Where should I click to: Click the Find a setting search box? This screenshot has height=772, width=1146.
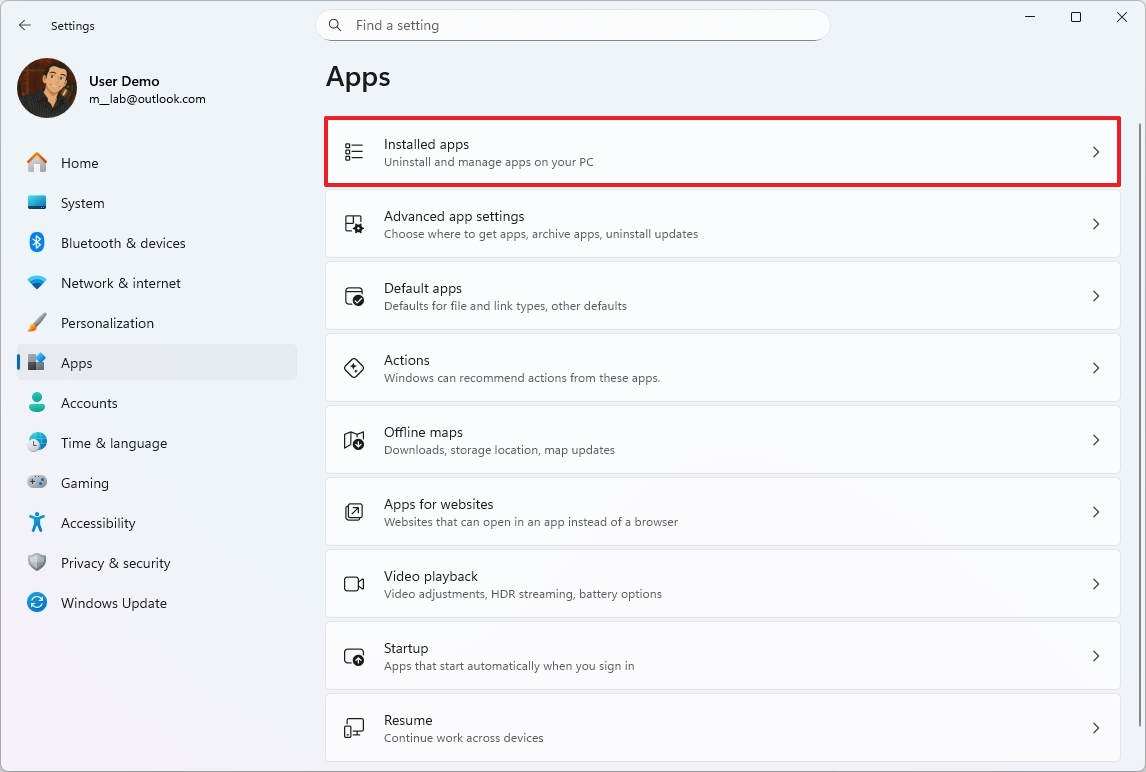click(572, 25)
